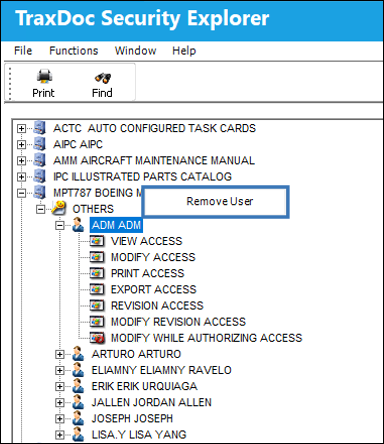Image resolution: width=384 pixels, height=444 pixels.
Task: Click the ACTC manual server icon
Action: tap(40, 128)
